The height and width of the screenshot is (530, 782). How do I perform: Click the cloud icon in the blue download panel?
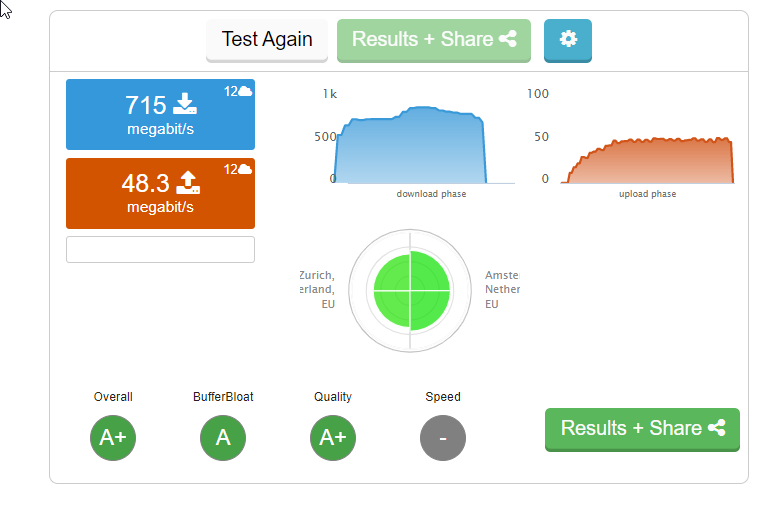pyautogui.click(x=244, y=91)
